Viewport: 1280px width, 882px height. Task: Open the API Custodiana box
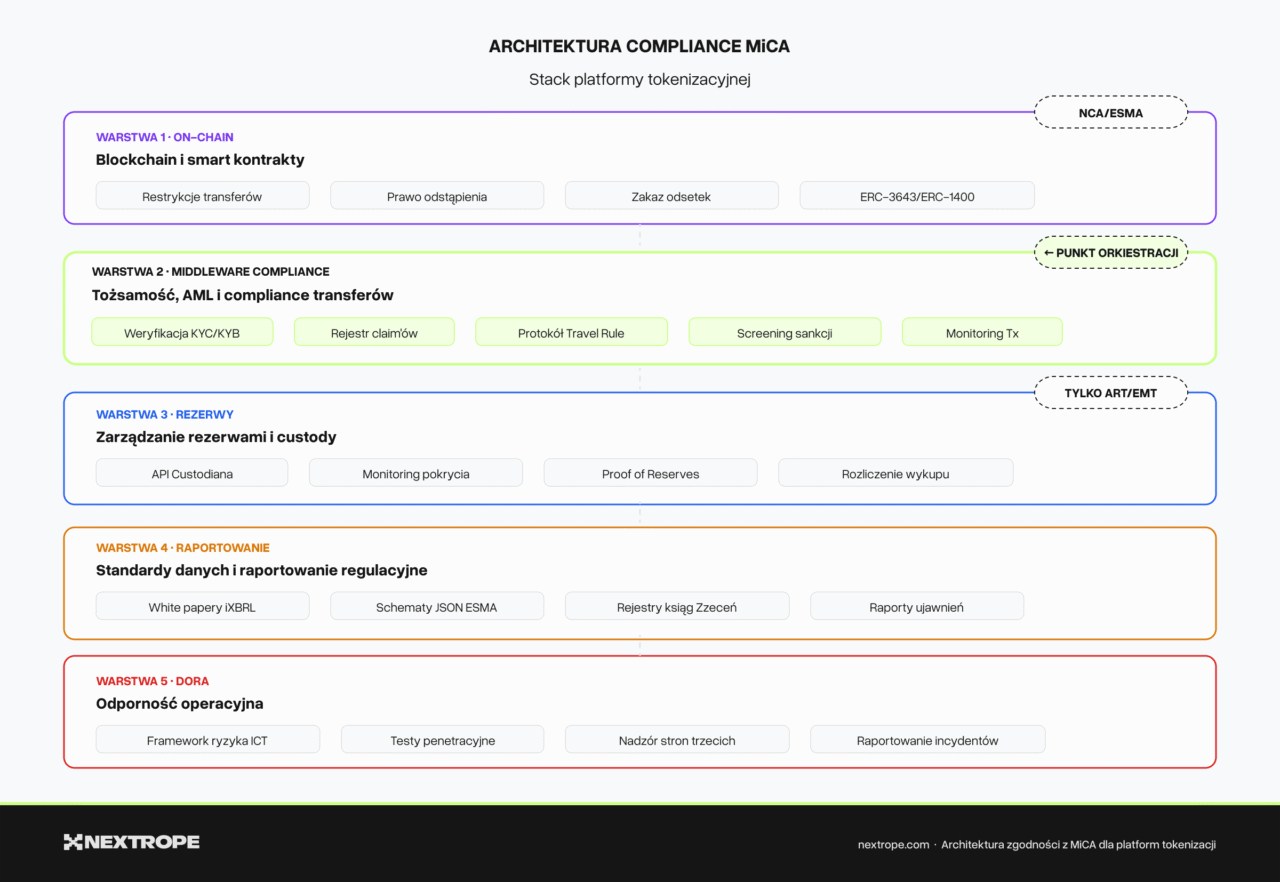pos(192,473)
